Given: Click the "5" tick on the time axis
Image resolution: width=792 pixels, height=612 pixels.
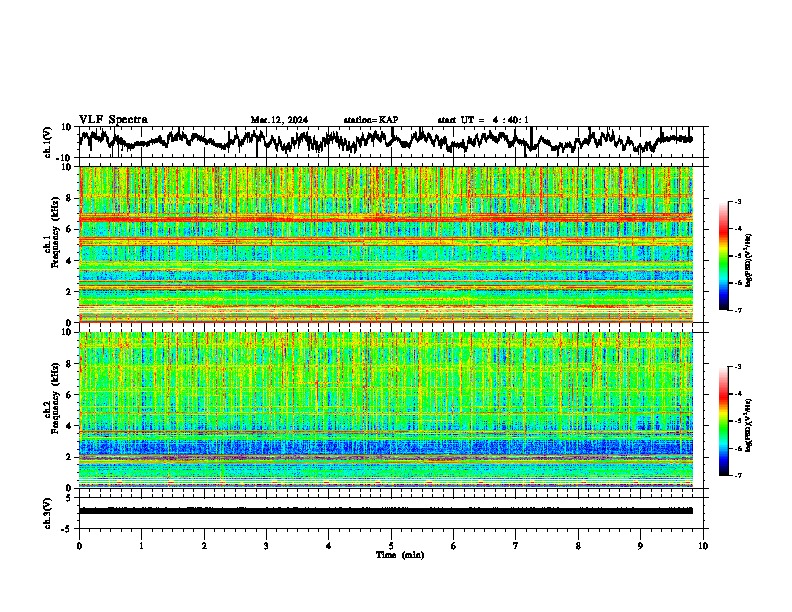Looking at the screenshot, I should [391, 546].
